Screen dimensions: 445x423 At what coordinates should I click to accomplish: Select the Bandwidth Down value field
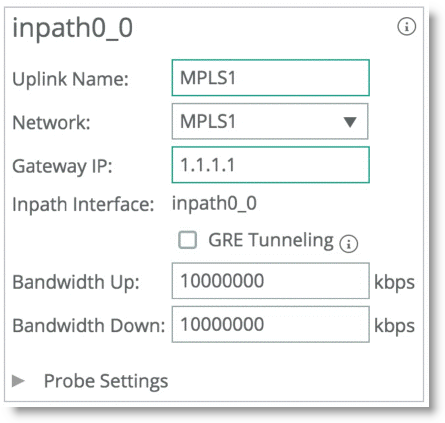pyautogui.click(x=271, y=324)
